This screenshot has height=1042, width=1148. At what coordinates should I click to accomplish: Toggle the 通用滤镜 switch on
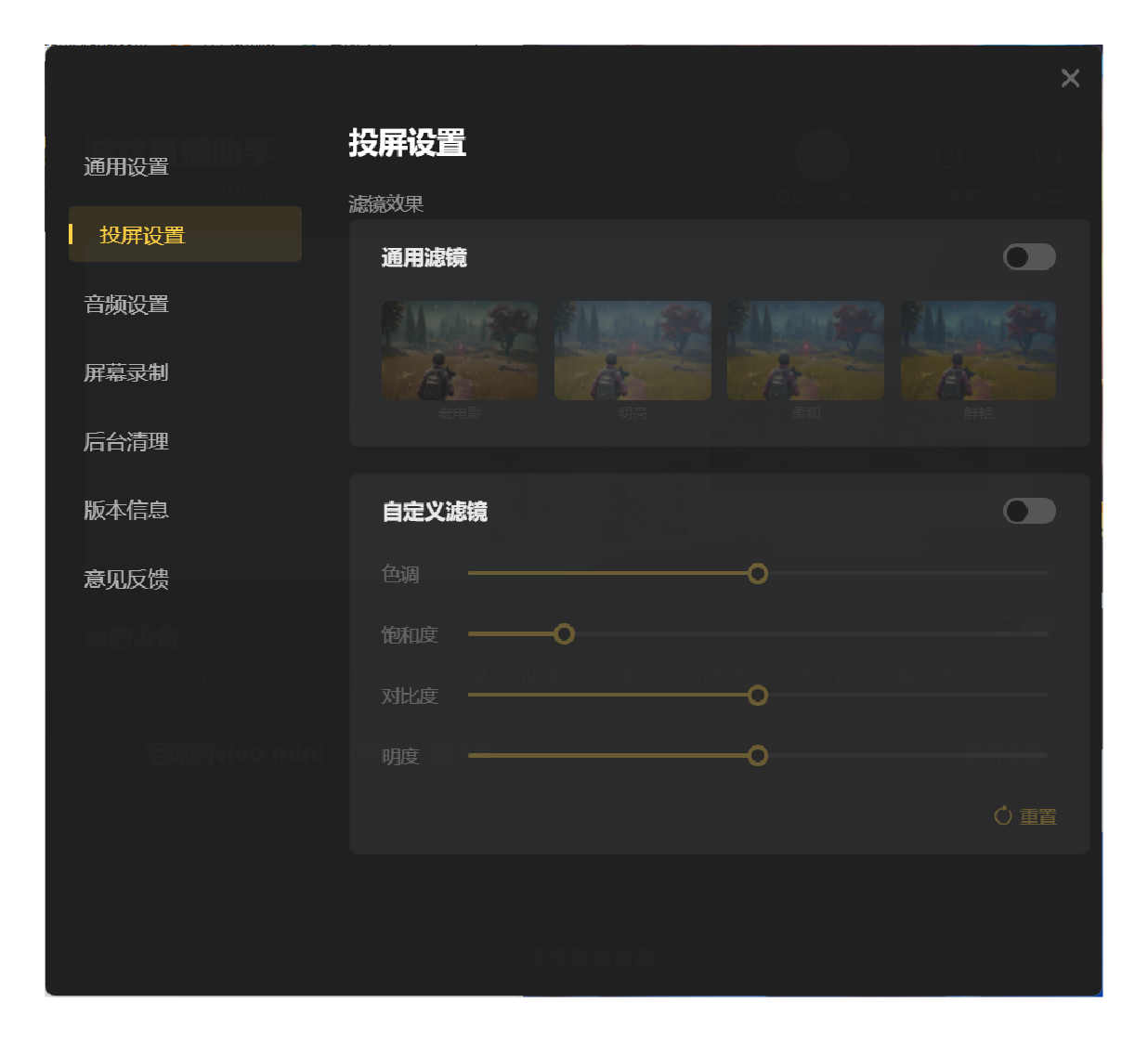[1029, 257]
